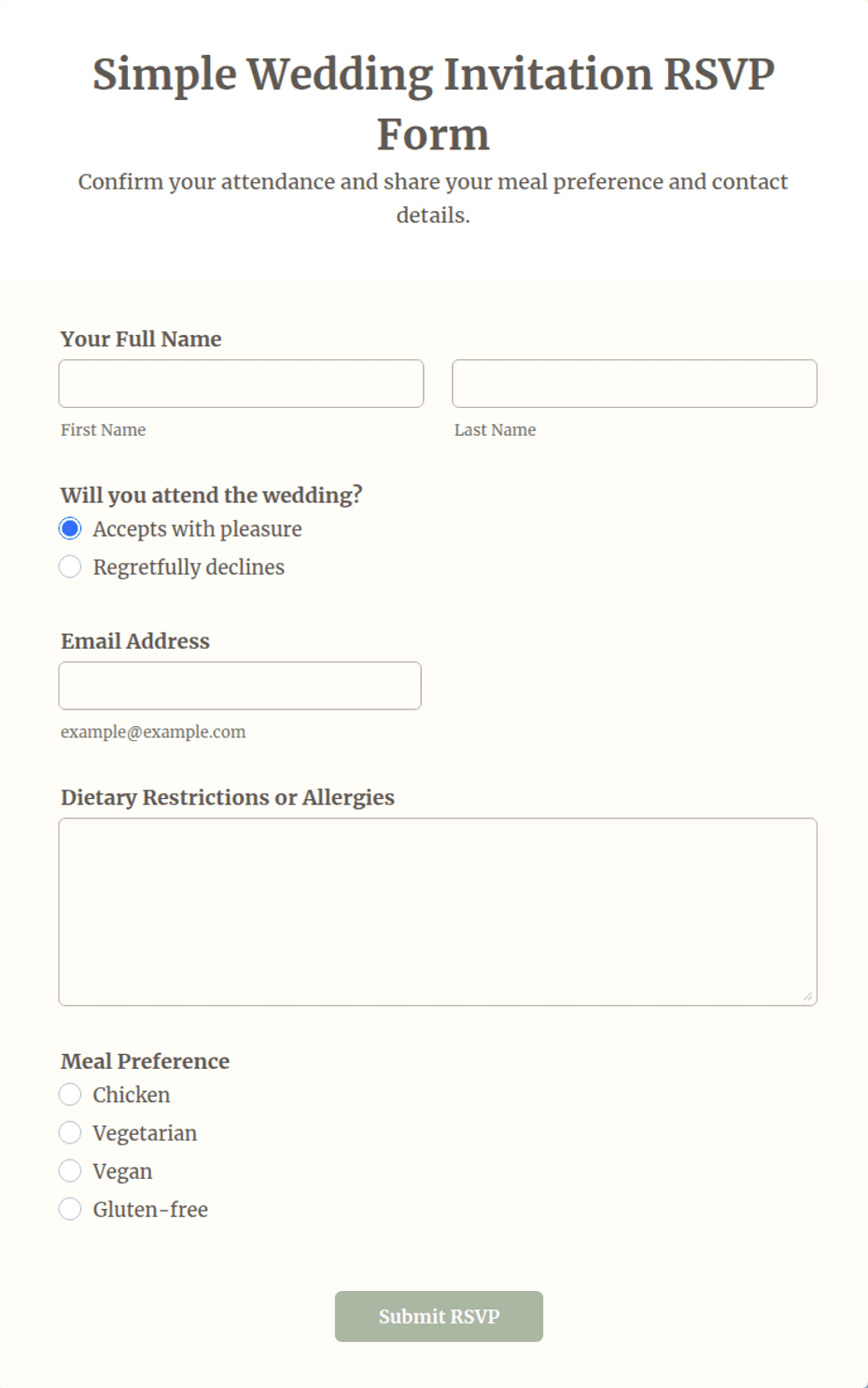This screenshot has width=868, height=1388.
Task: Click the Email Address input field
Action: pos(240,686)
